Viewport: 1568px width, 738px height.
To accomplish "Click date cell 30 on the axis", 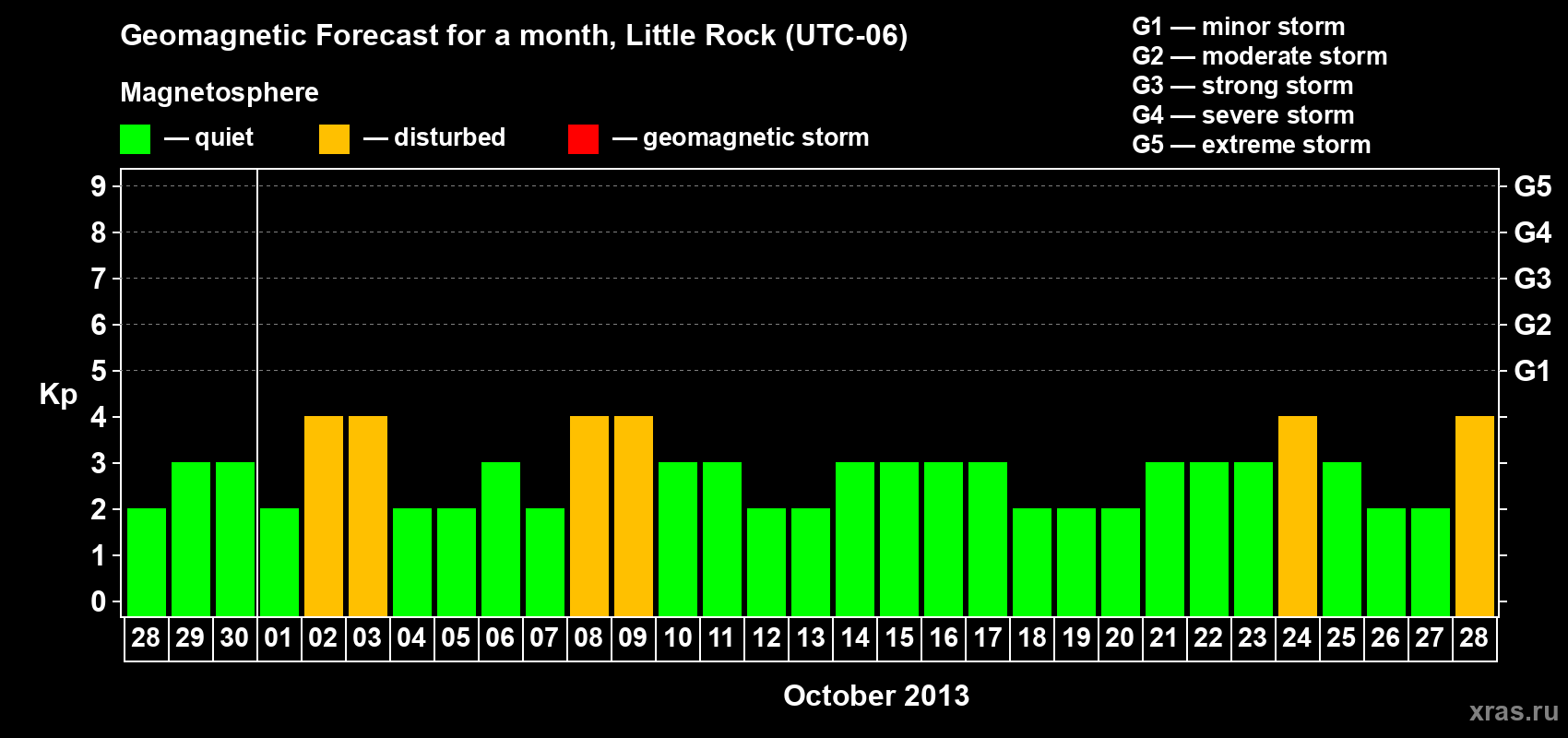I will pos(234,638).
